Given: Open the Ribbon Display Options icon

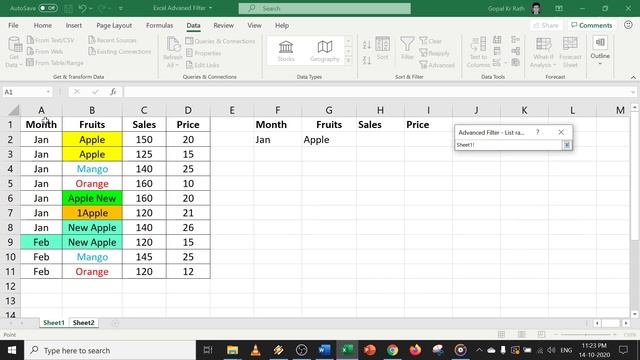Looking at the screenshot, I should pyautogui.click(x=559, y=8).
